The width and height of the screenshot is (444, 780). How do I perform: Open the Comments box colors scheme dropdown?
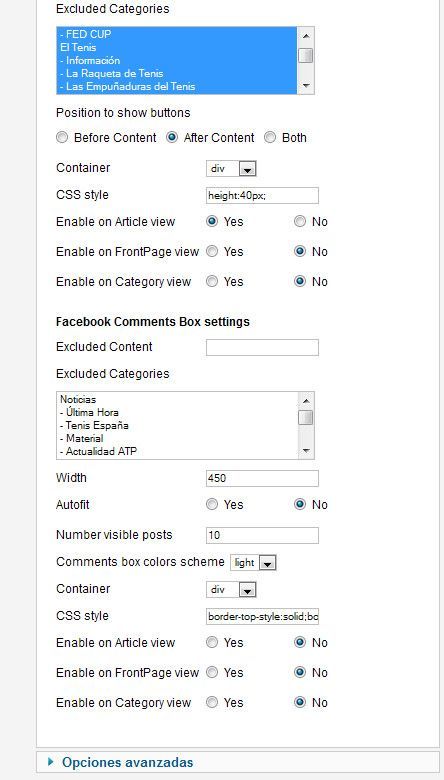(253, 563)
